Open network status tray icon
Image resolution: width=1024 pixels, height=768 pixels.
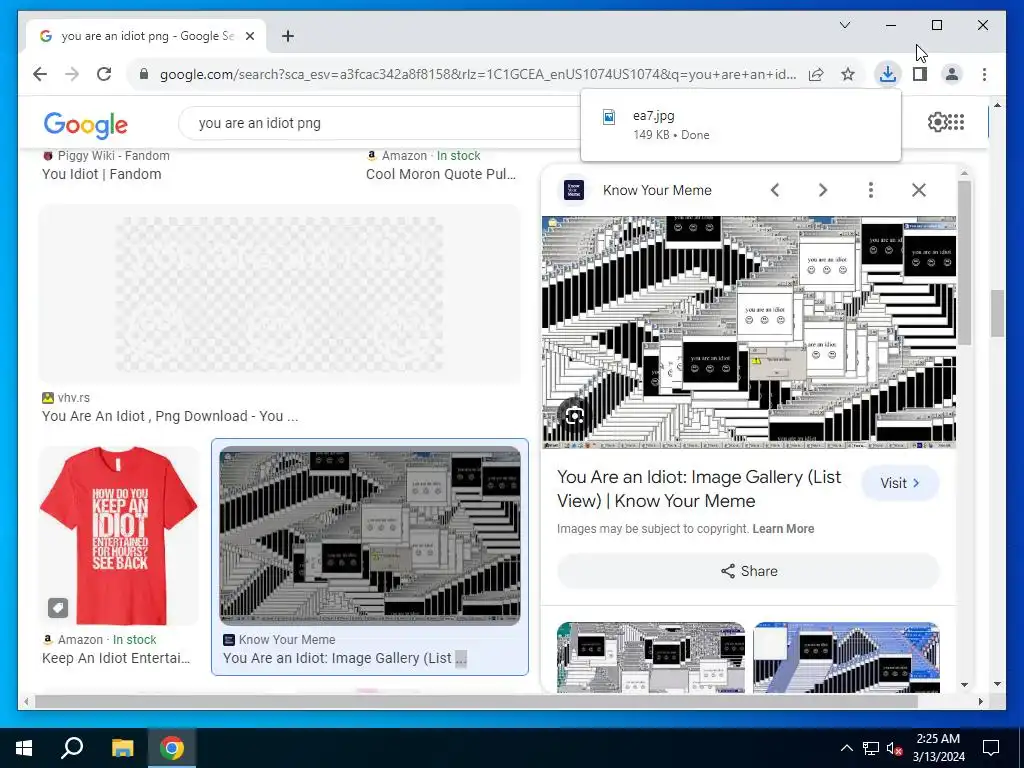coord(871,748)
